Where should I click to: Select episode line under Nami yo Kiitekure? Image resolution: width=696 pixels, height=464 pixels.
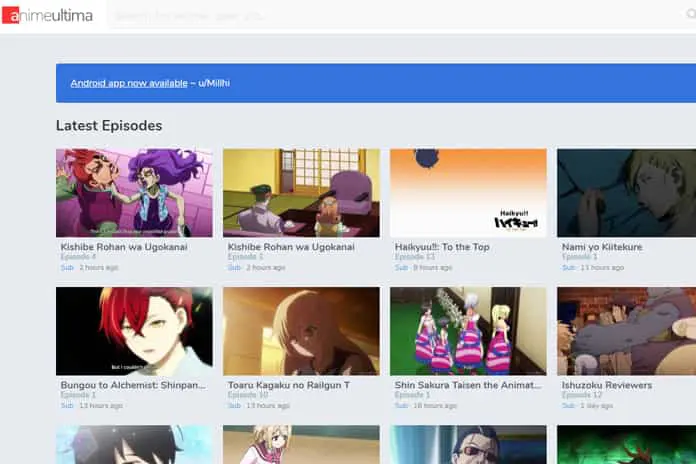[580, 257]
